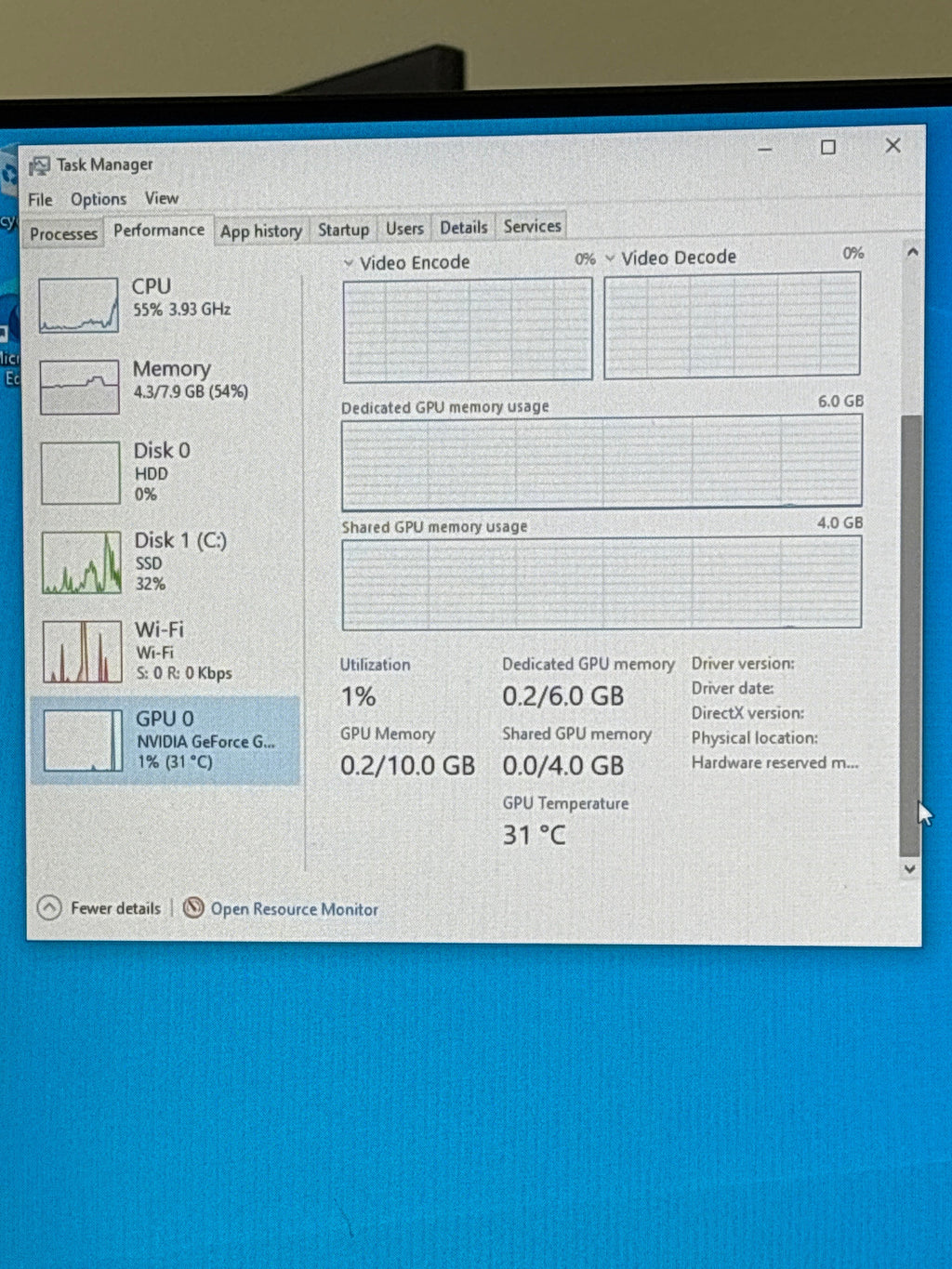Click the Resource Monitor icon
Viewport: 952px width, 1269px height.
pos(193,908)
